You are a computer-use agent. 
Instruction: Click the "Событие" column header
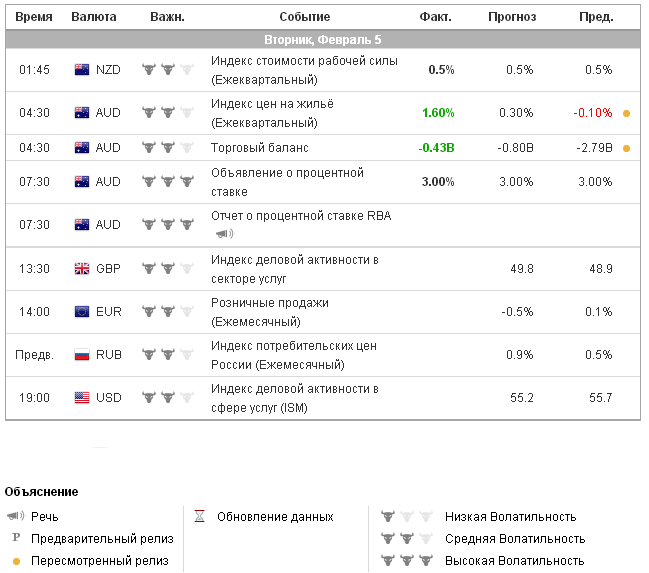[x=305, y=17]
